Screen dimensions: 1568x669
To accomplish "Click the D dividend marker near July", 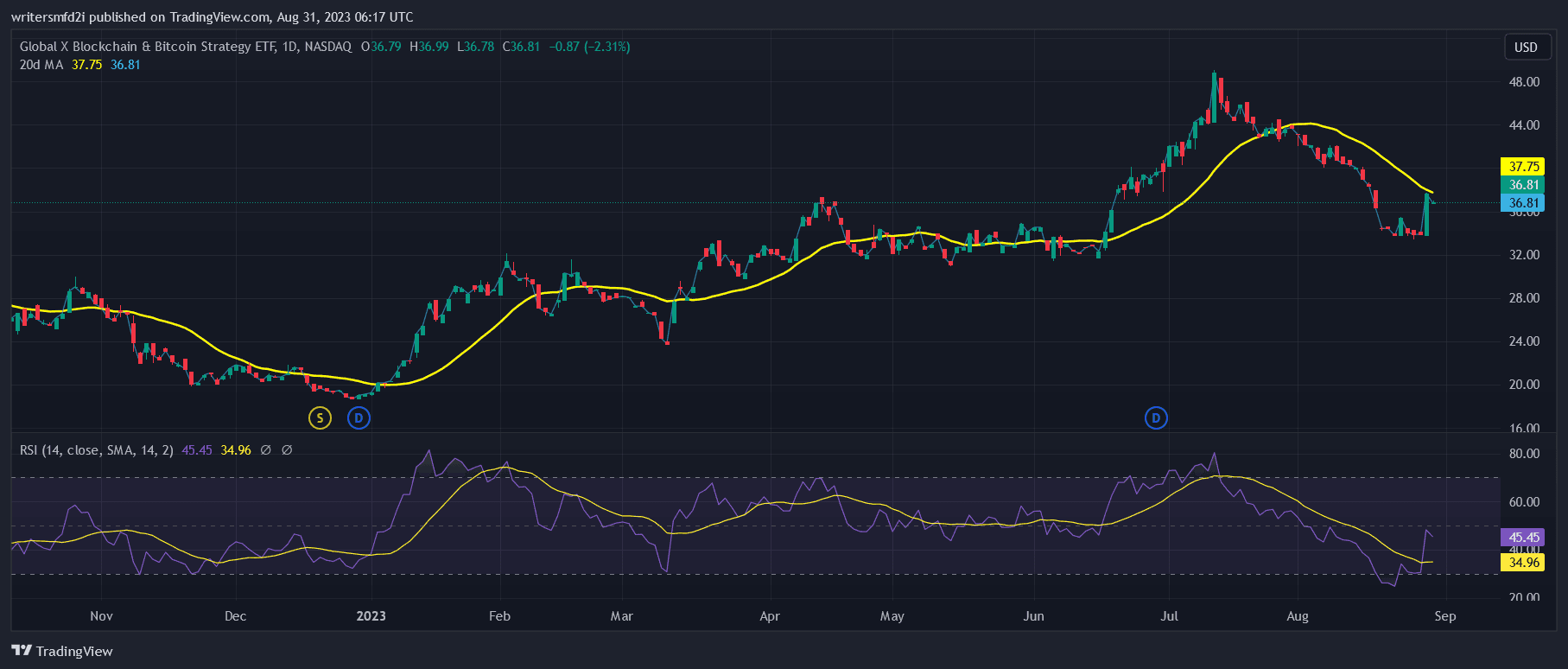I will pyautogui.click(x=1156, y=418).
